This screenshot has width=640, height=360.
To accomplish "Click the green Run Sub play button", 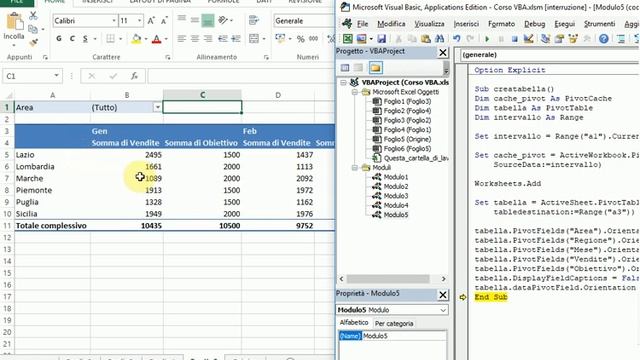I will 487,39.
